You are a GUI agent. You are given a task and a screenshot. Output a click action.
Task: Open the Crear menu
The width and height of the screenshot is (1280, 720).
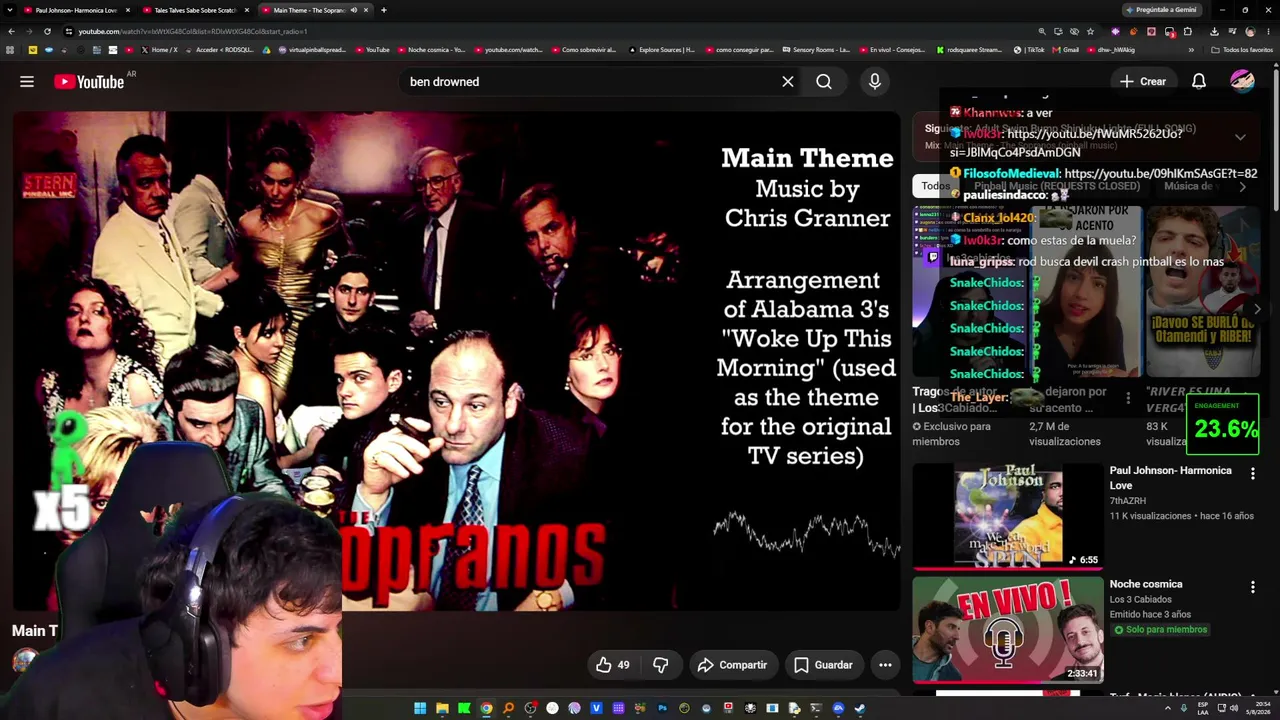(1143, 82)
